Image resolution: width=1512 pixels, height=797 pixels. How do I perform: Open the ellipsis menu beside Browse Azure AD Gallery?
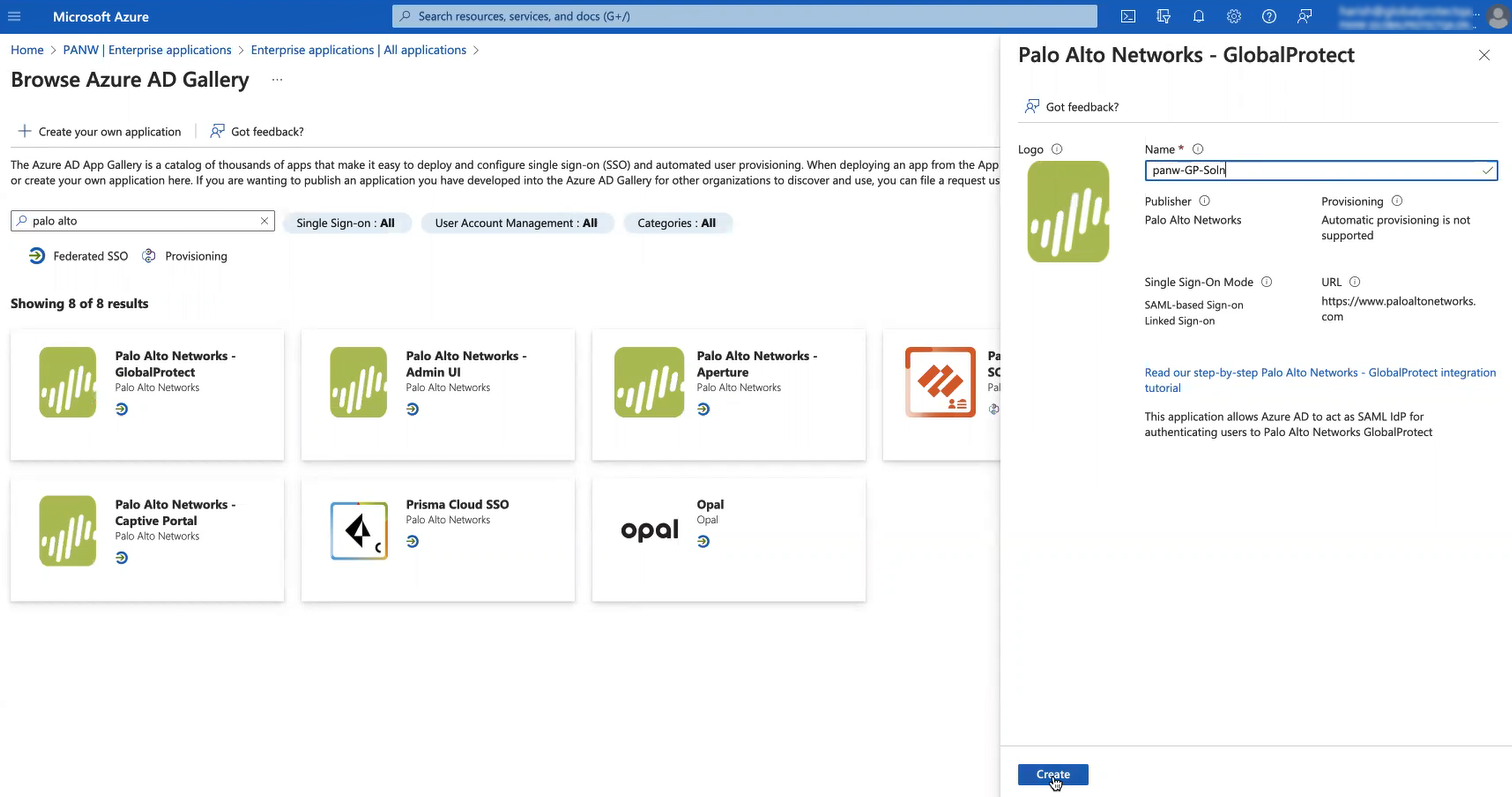pyautogui.click(x=277, y=80)
